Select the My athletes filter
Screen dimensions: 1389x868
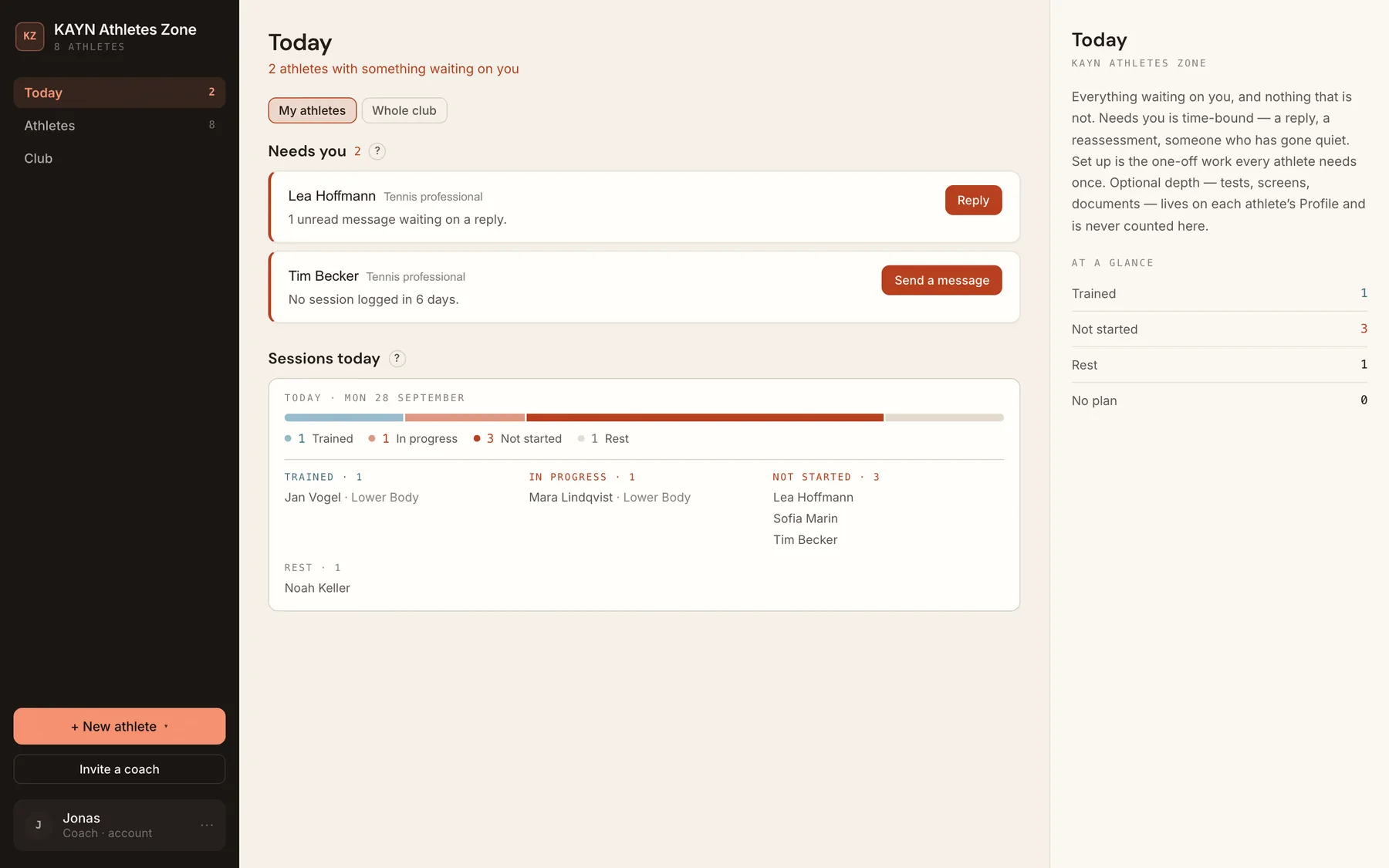pos(312,110)
